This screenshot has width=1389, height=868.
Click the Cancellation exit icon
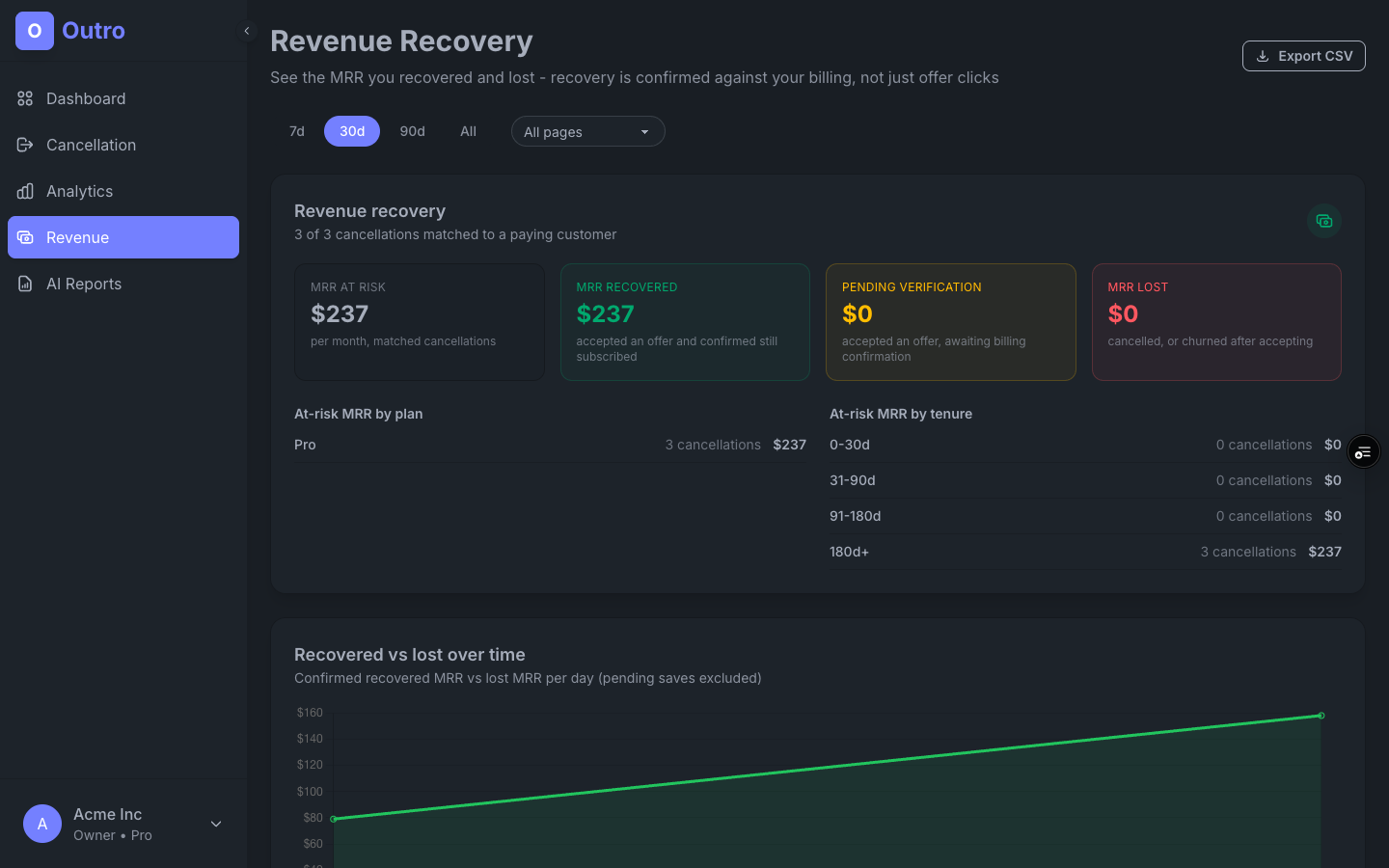tap(25, 145)
